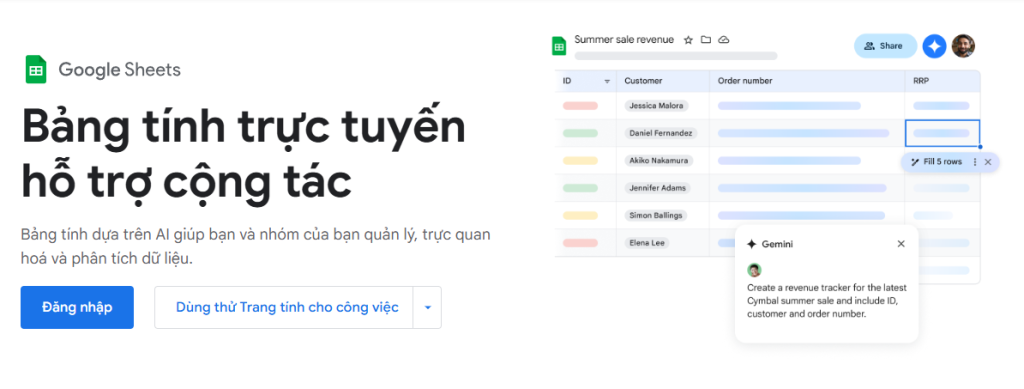Image resolution: width=1024 pixels, height=389 pixels.
Task: Click the Gemini prompt text about revenue tracker
Action: (x=827, y=301)
